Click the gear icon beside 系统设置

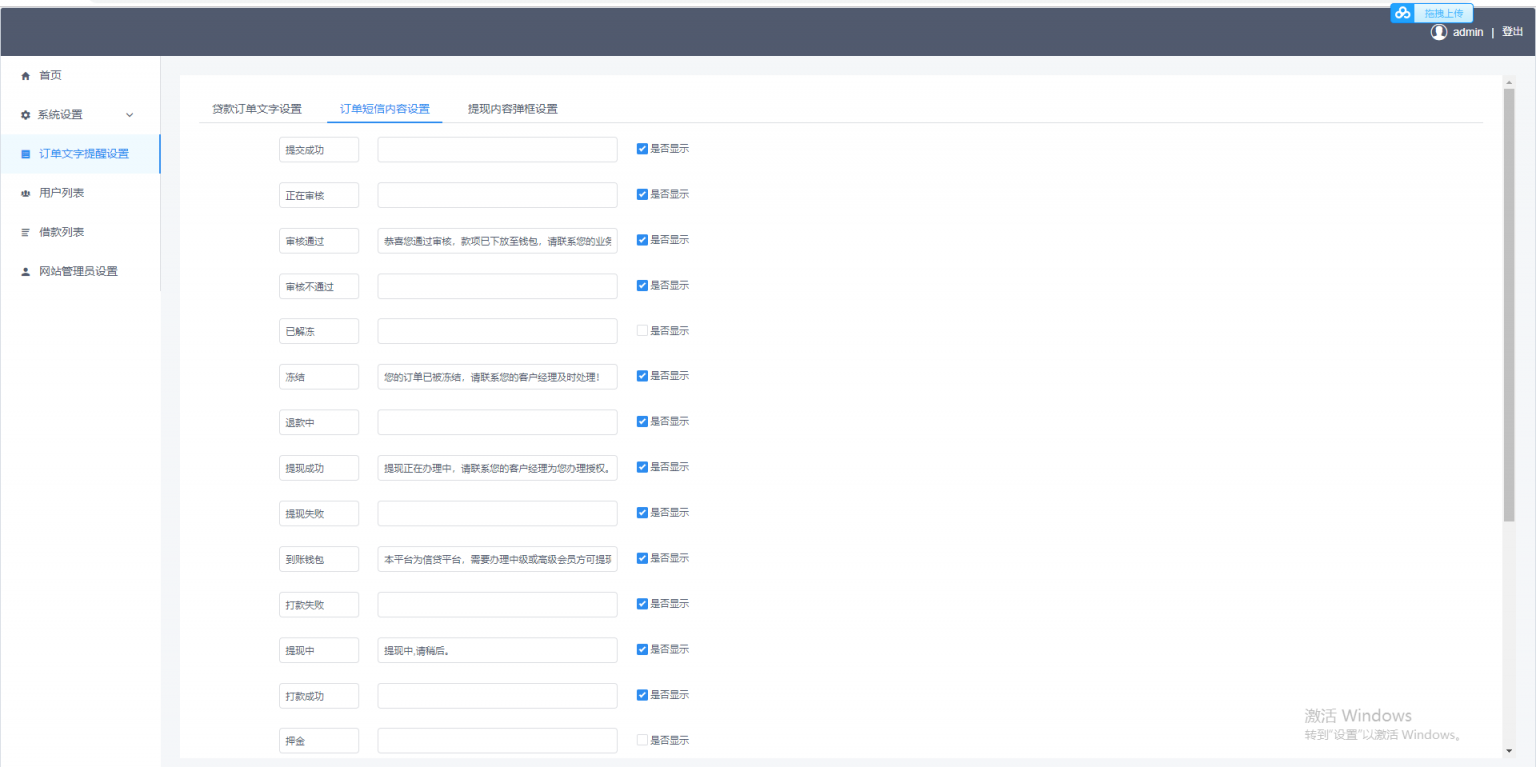tap(26, 115)
